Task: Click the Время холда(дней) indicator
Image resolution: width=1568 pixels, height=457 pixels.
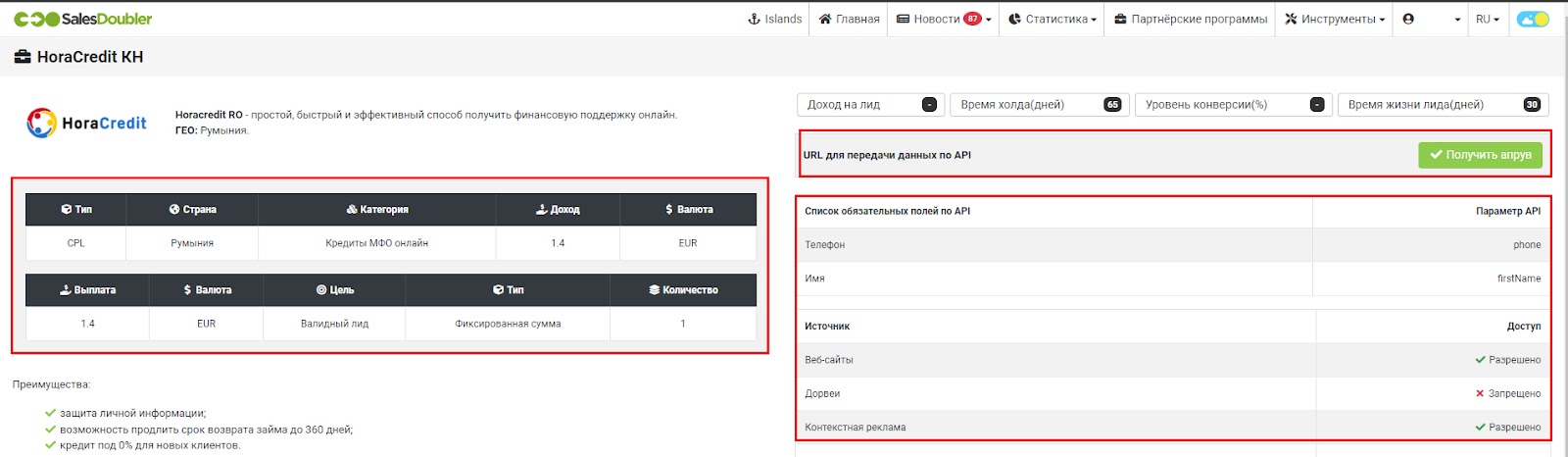Action: click(1040, 105)
